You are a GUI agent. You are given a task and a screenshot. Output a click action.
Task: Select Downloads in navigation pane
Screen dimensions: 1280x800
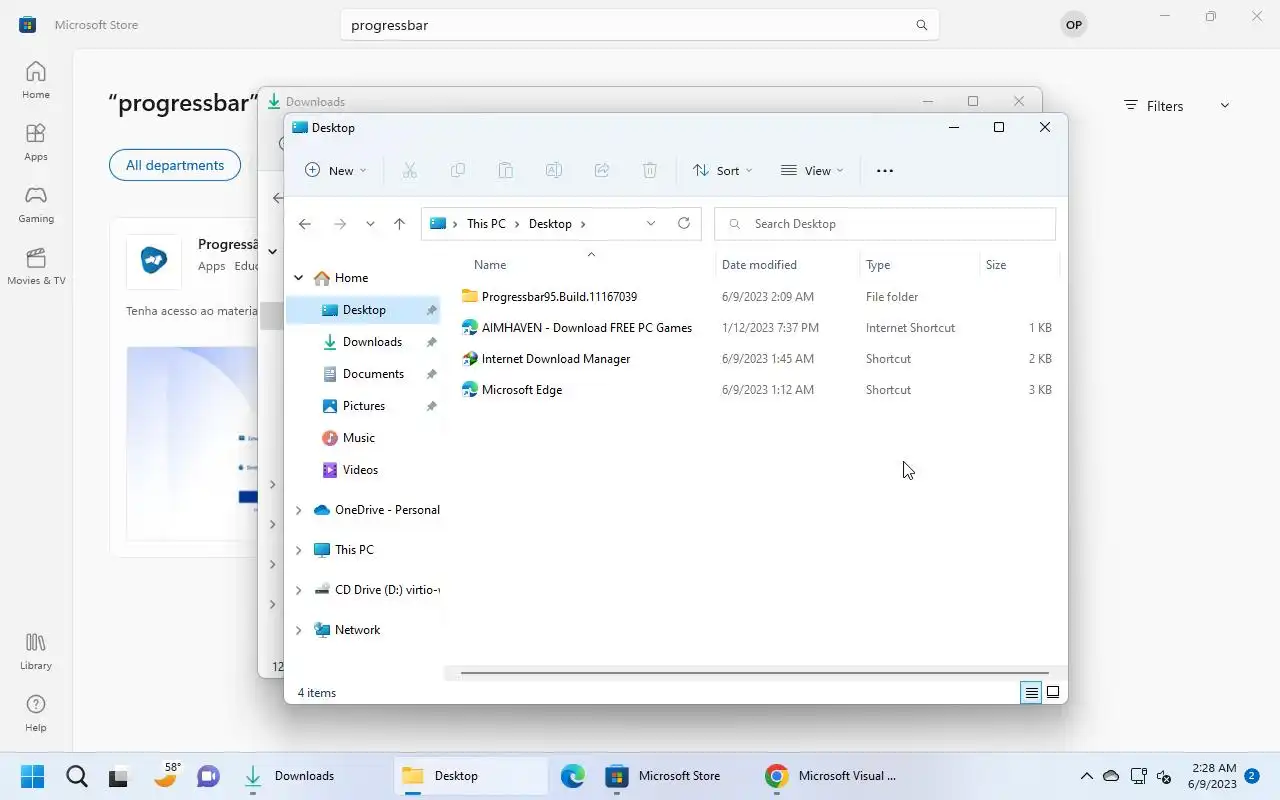[363, 342]
